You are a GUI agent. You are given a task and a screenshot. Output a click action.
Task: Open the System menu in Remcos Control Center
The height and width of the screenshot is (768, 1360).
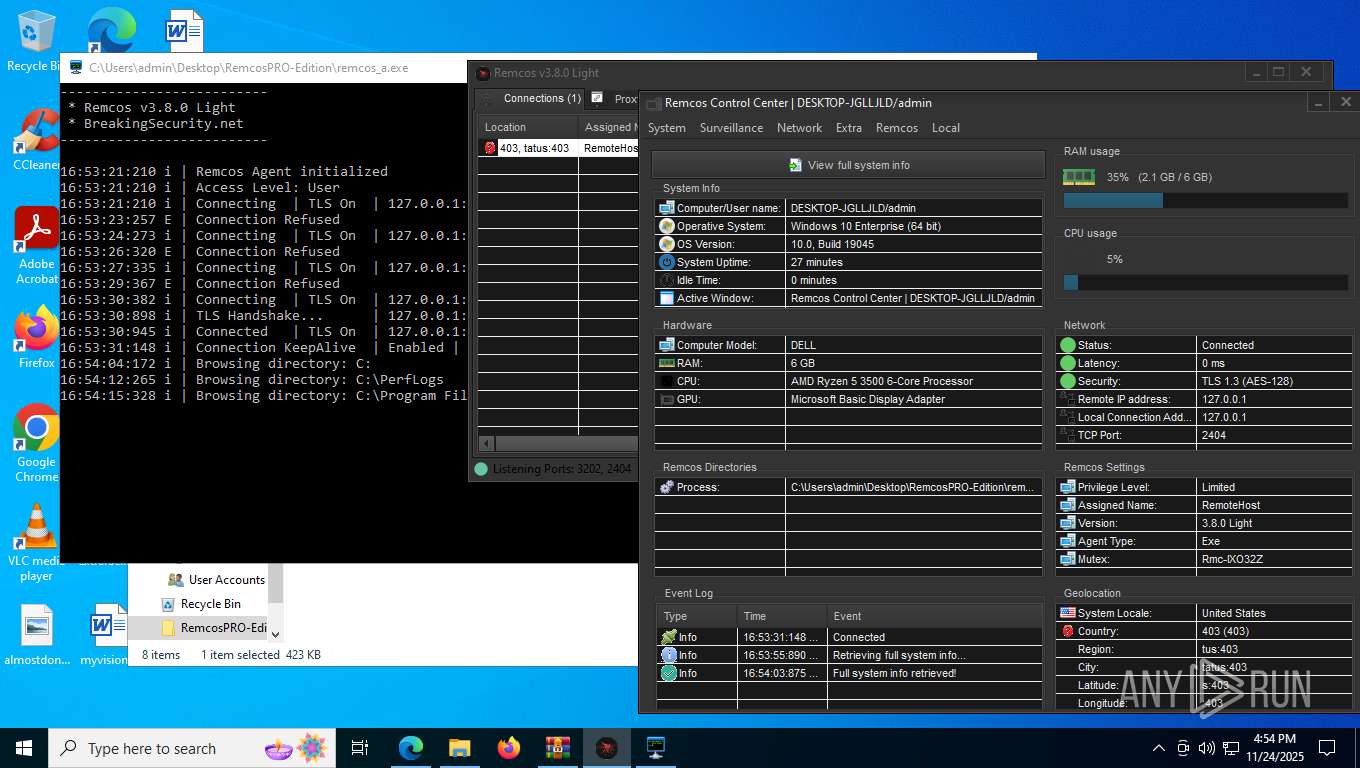(666, 128)
